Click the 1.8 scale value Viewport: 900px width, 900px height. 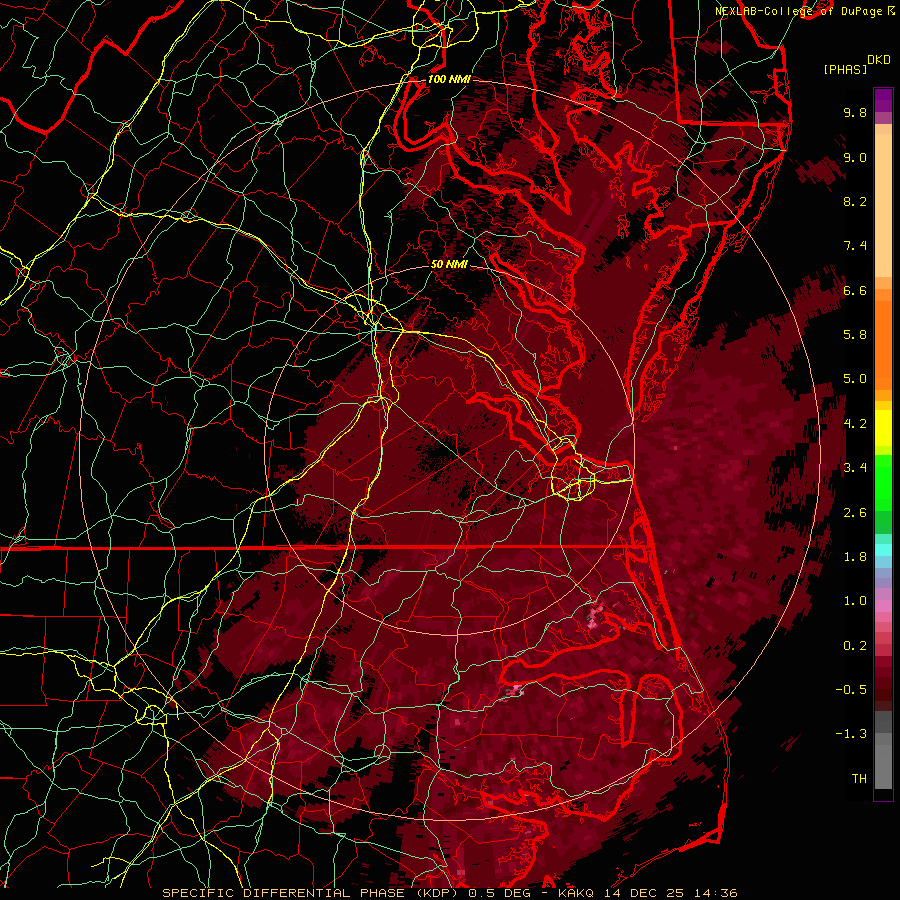click(x=855, y=557)
